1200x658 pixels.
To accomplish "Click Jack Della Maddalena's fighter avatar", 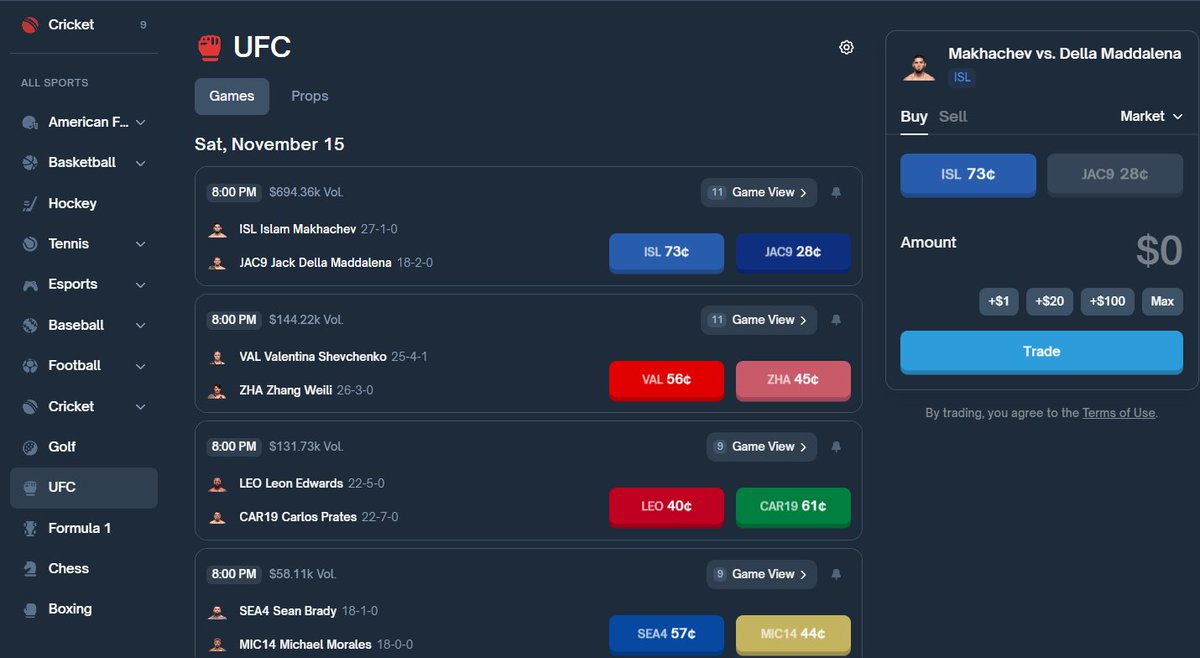I will [x=217, y=263].
